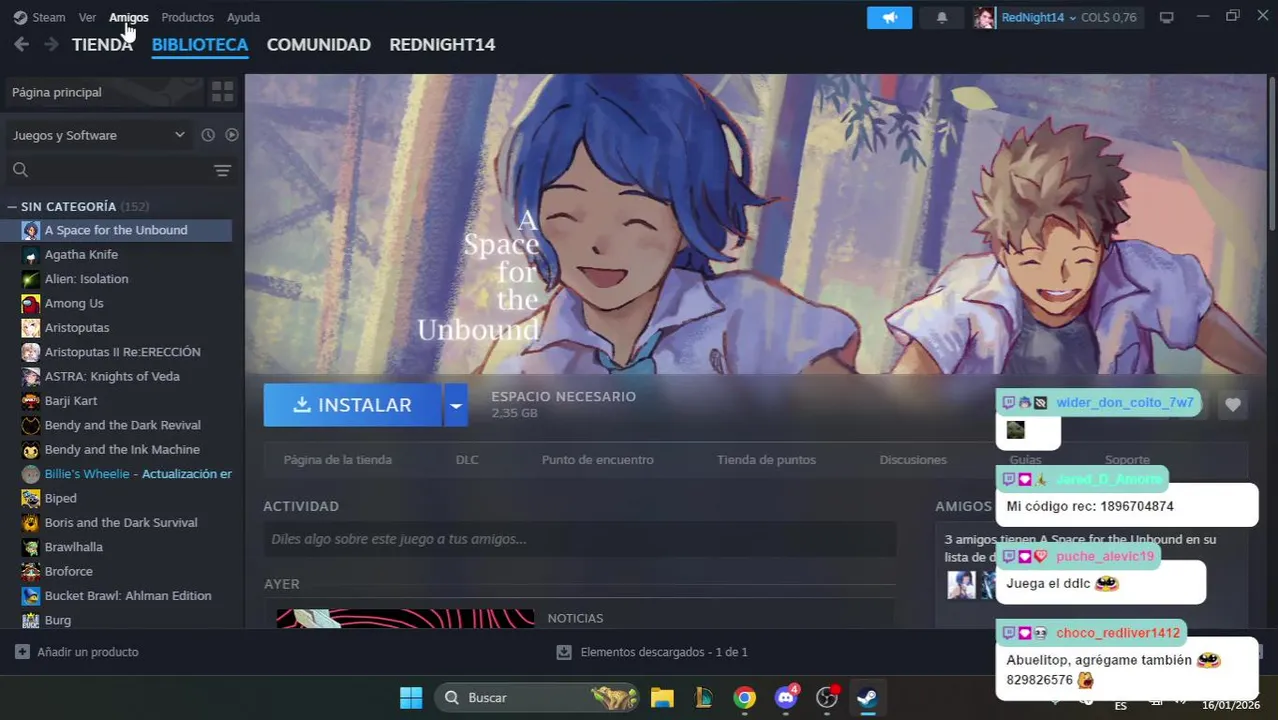The height and width of the screenshot is (720, 1278).
Task: Open the news thumbnail under AYER
Action: pyautogui.click(x=405, y=618)
